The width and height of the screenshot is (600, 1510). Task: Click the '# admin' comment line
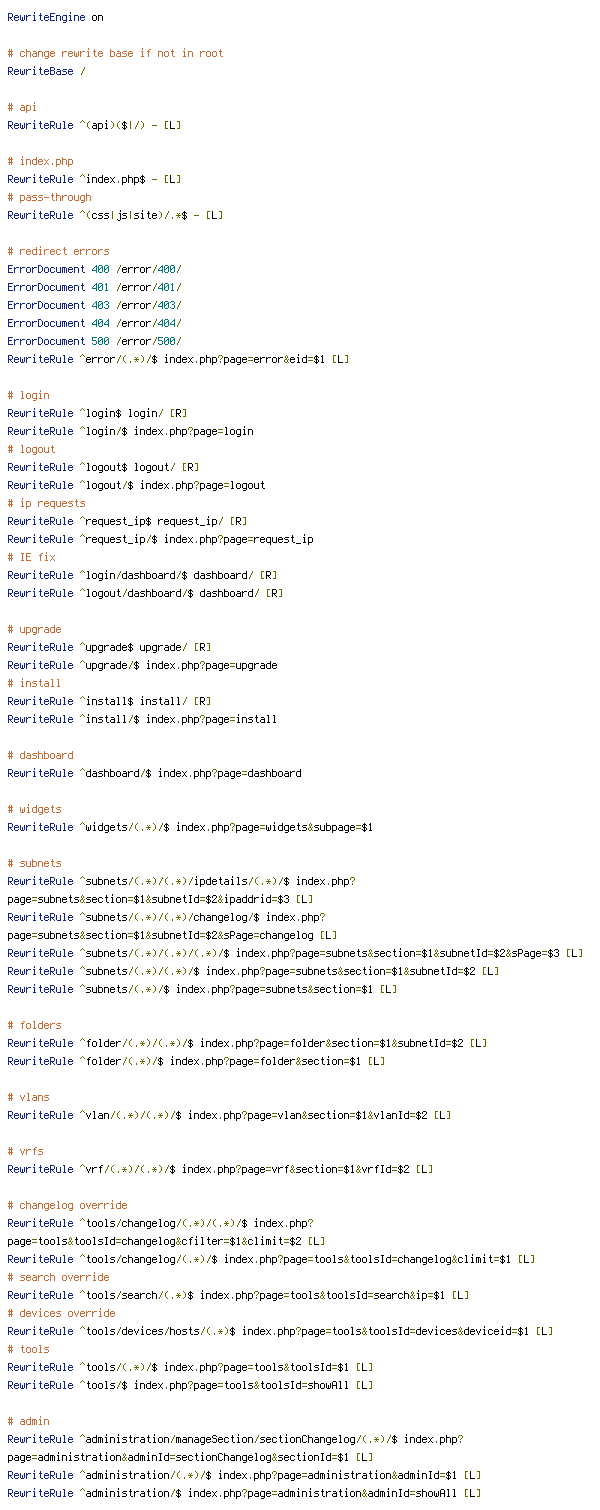[x=28, y=1421]
